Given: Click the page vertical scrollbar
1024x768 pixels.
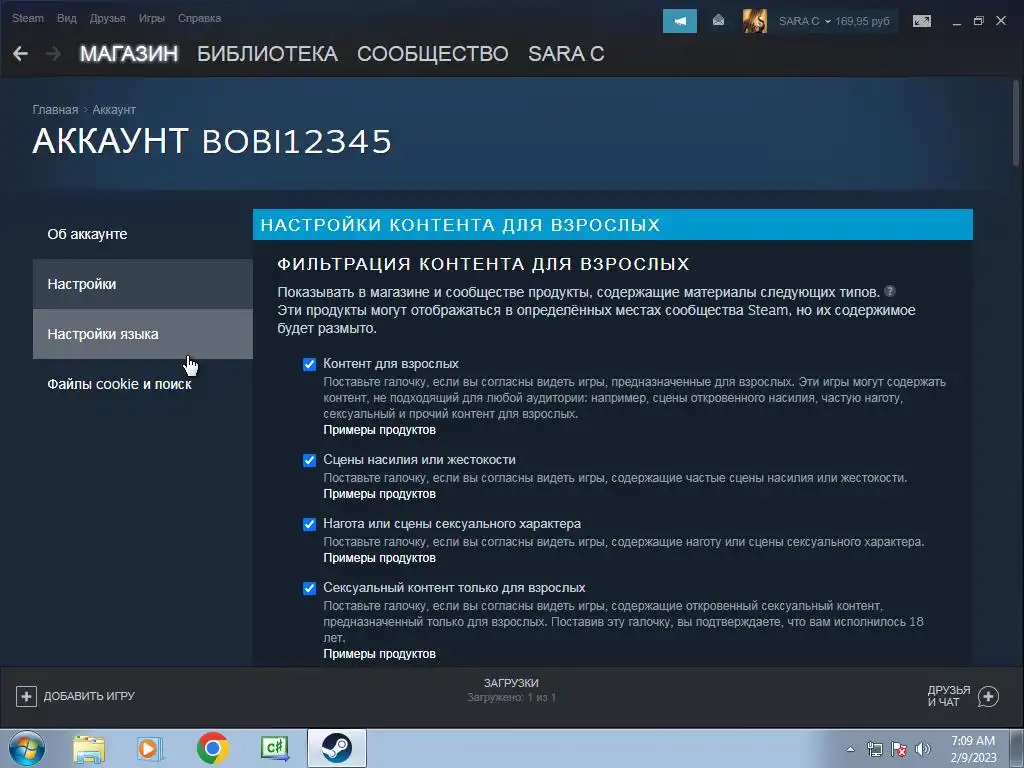Looking at the screenshot, I should [1017, 124].
